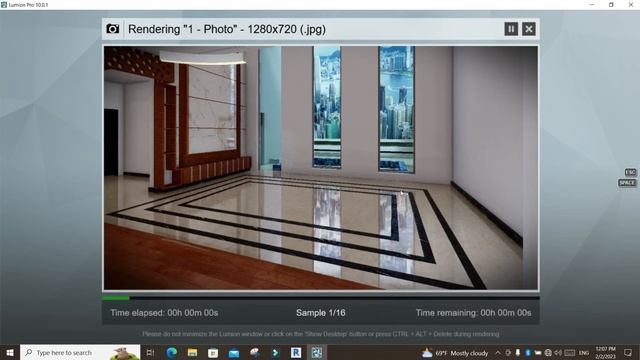Open the clock and date calendar flyout
This screenshot has width=640, height=360.
click(x=605, y=353)
